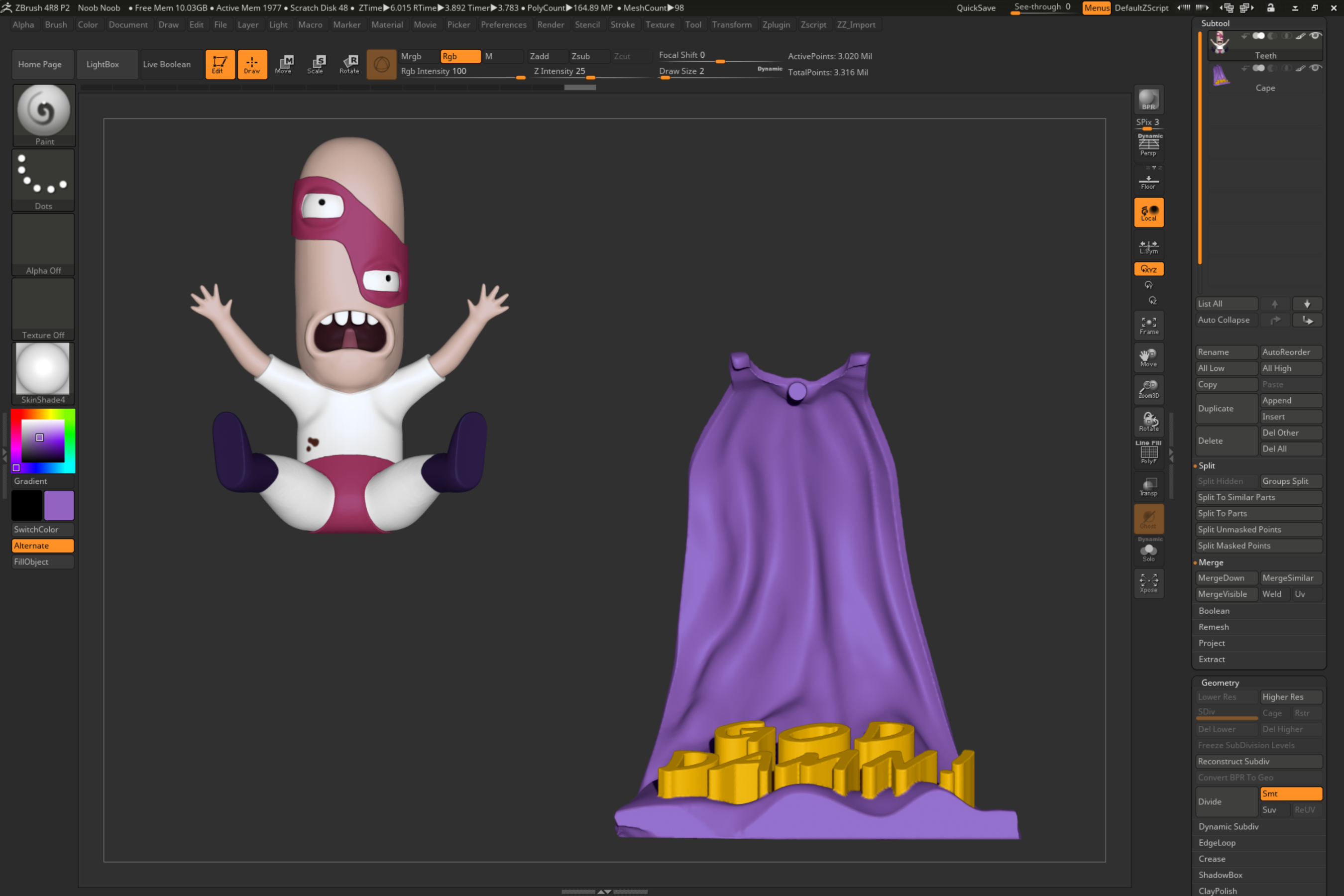Click the PolyF line fill icon
Image resolution: width=1344 pixels, height=896 pixels.
point(1148,453)
